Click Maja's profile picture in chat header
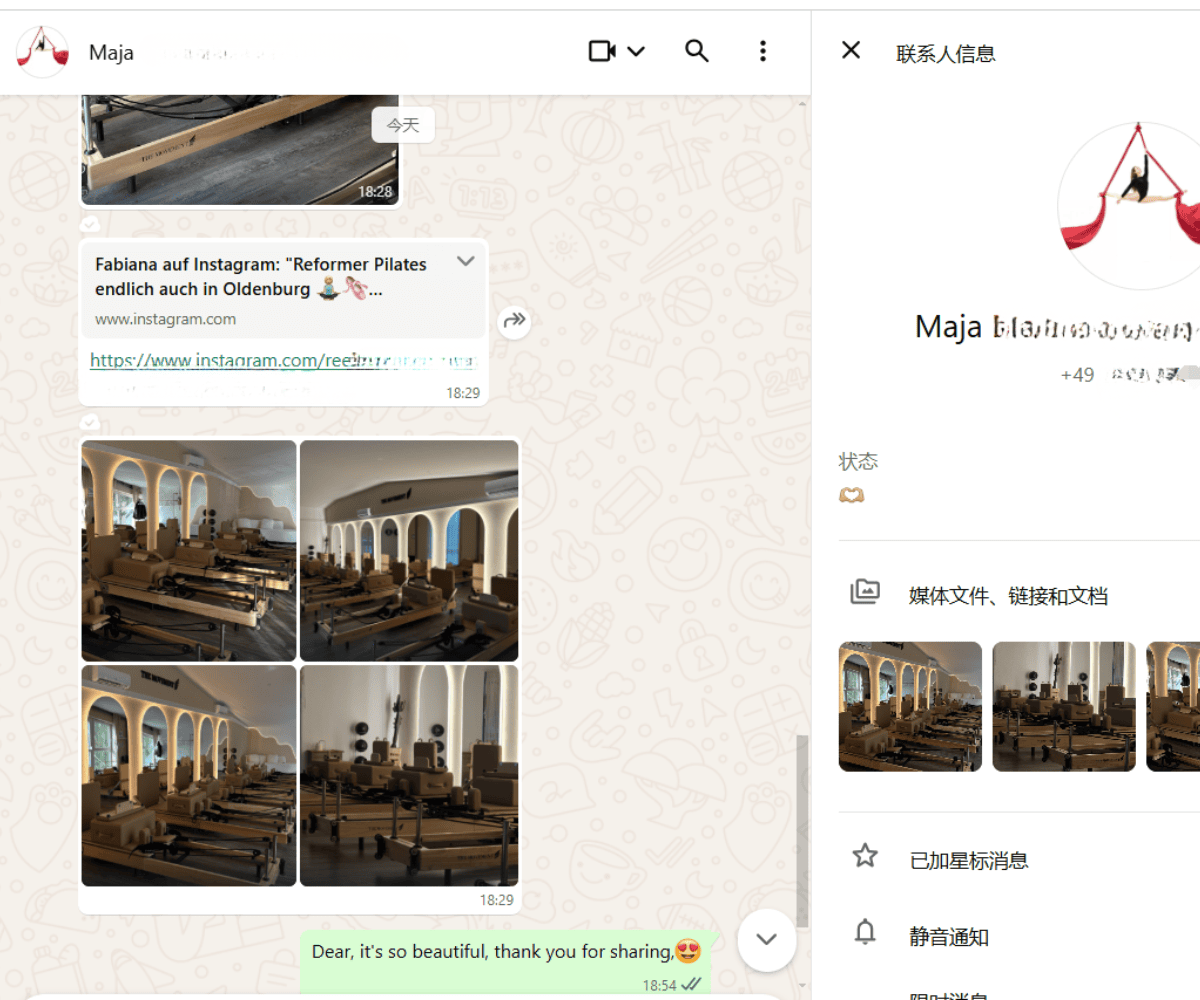The image size is (1200, 1000). pos(43,52)
